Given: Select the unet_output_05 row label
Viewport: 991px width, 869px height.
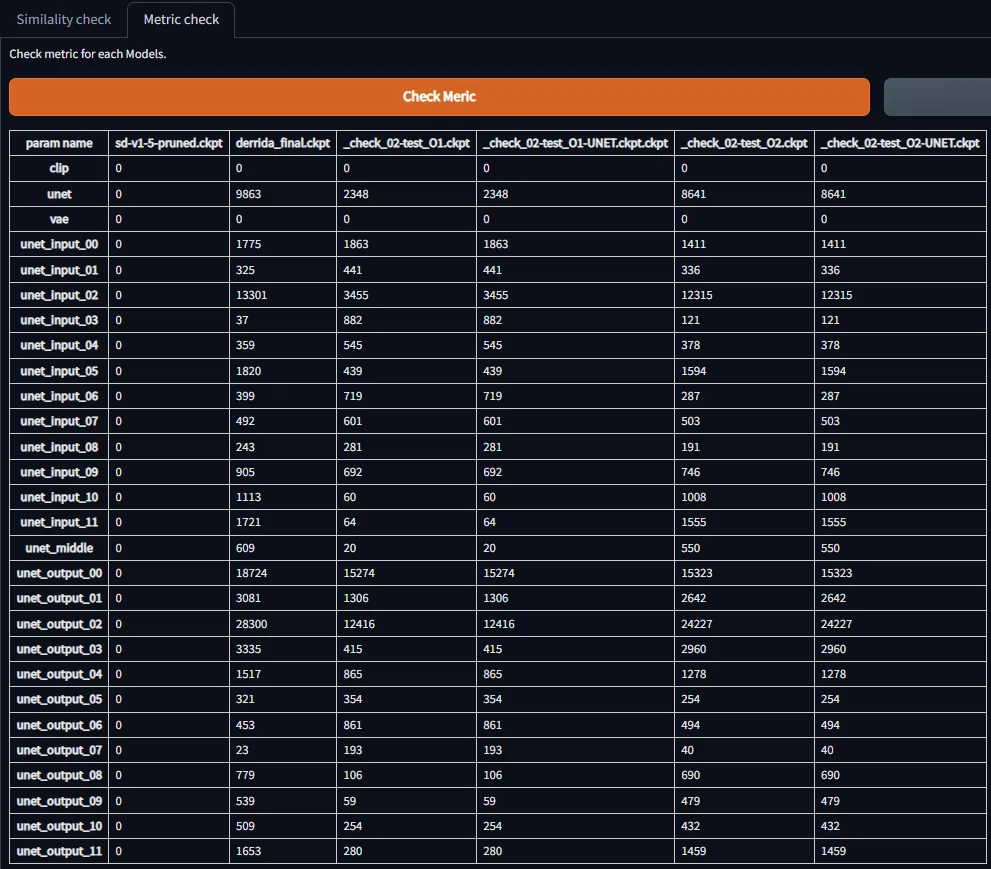Looking at the screenshot, I should pyautogui.click(x=59, y=699).
